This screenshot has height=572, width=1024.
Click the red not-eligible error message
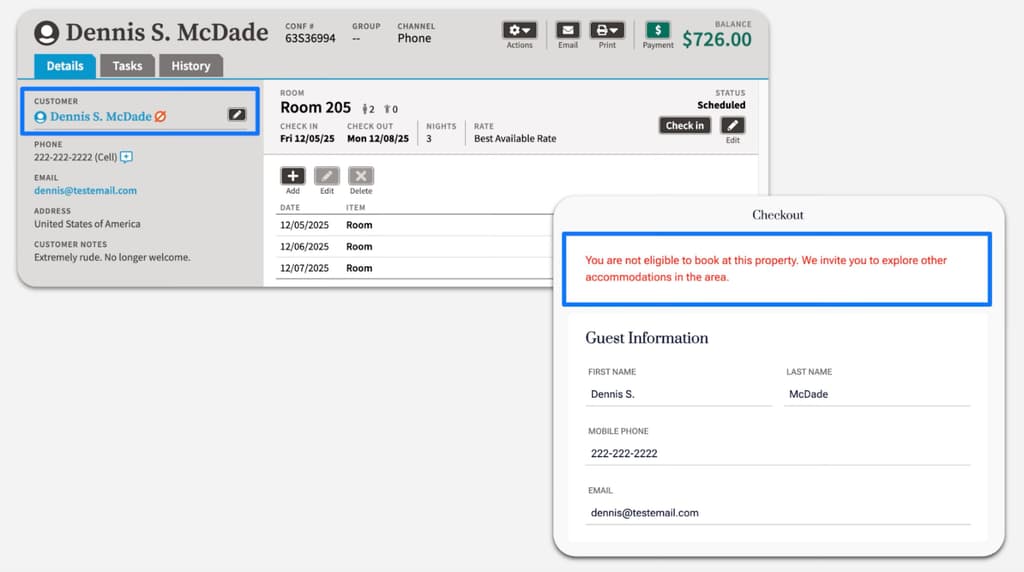[765, 268]
